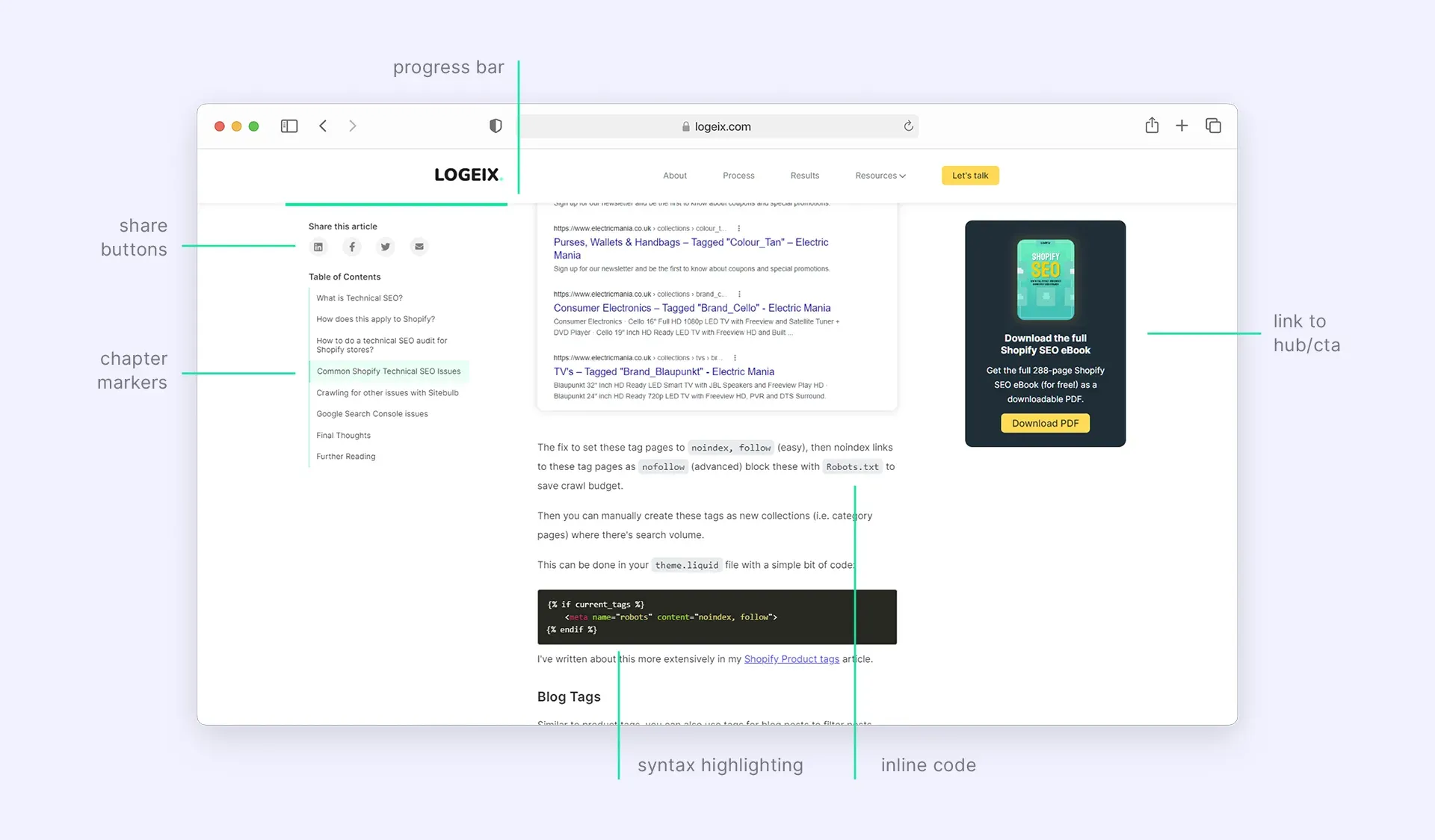Expand the Table of Contents section

(x=345, y=276)
